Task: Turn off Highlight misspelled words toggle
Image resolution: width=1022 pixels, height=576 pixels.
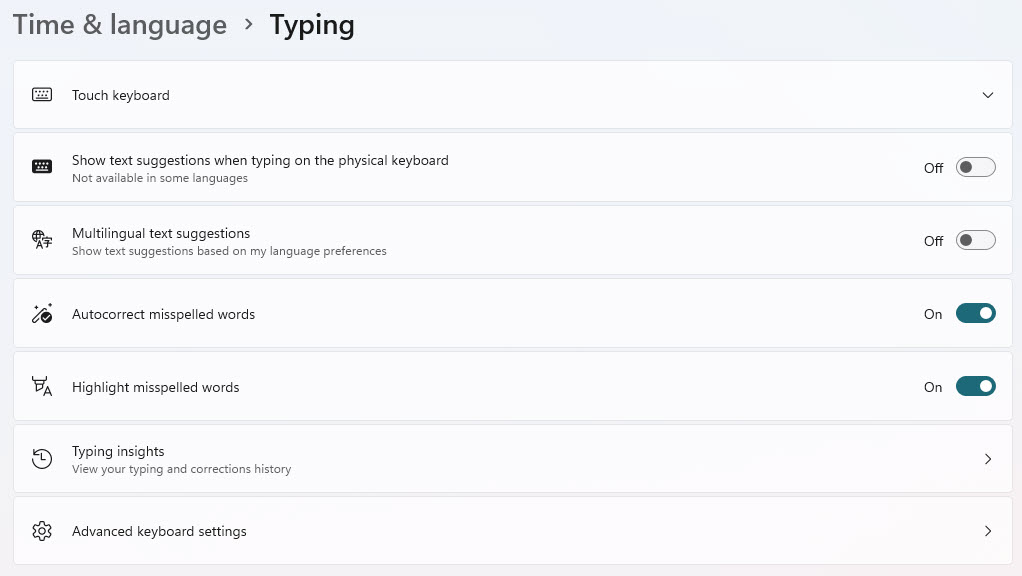Action: (975, 386)
